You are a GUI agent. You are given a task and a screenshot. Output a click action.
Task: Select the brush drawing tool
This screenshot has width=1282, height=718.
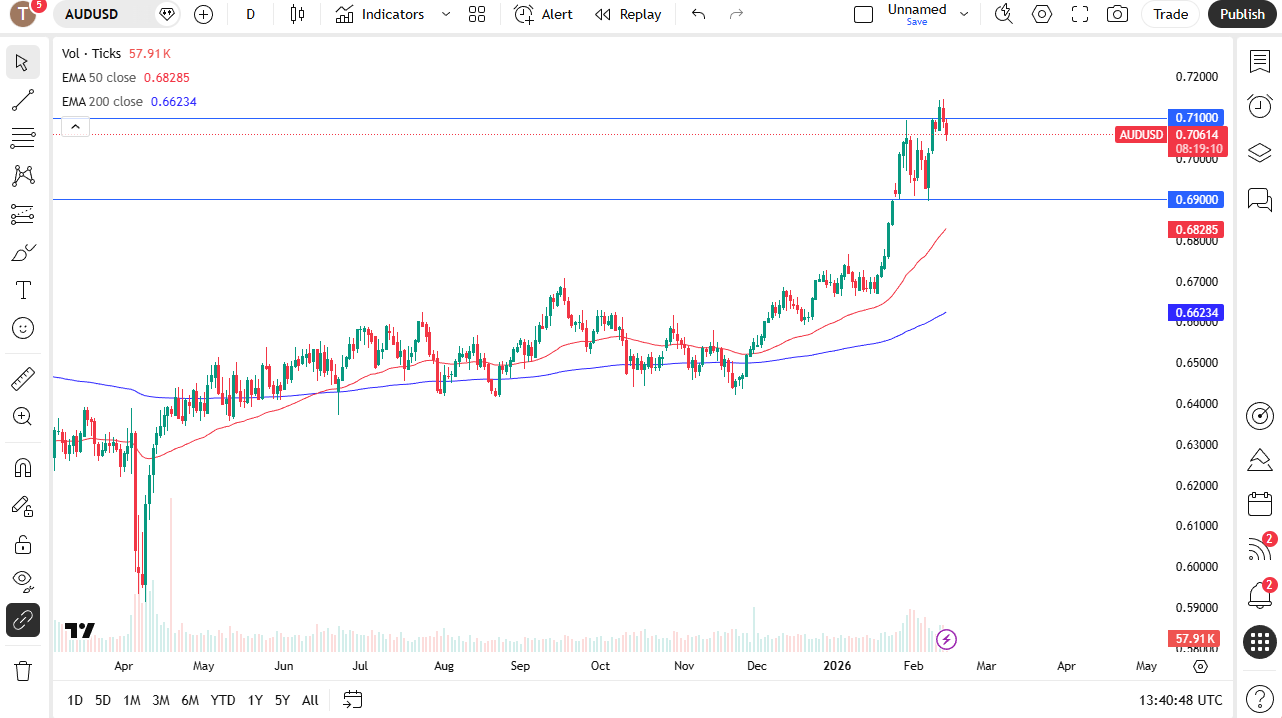click(23, 252)
